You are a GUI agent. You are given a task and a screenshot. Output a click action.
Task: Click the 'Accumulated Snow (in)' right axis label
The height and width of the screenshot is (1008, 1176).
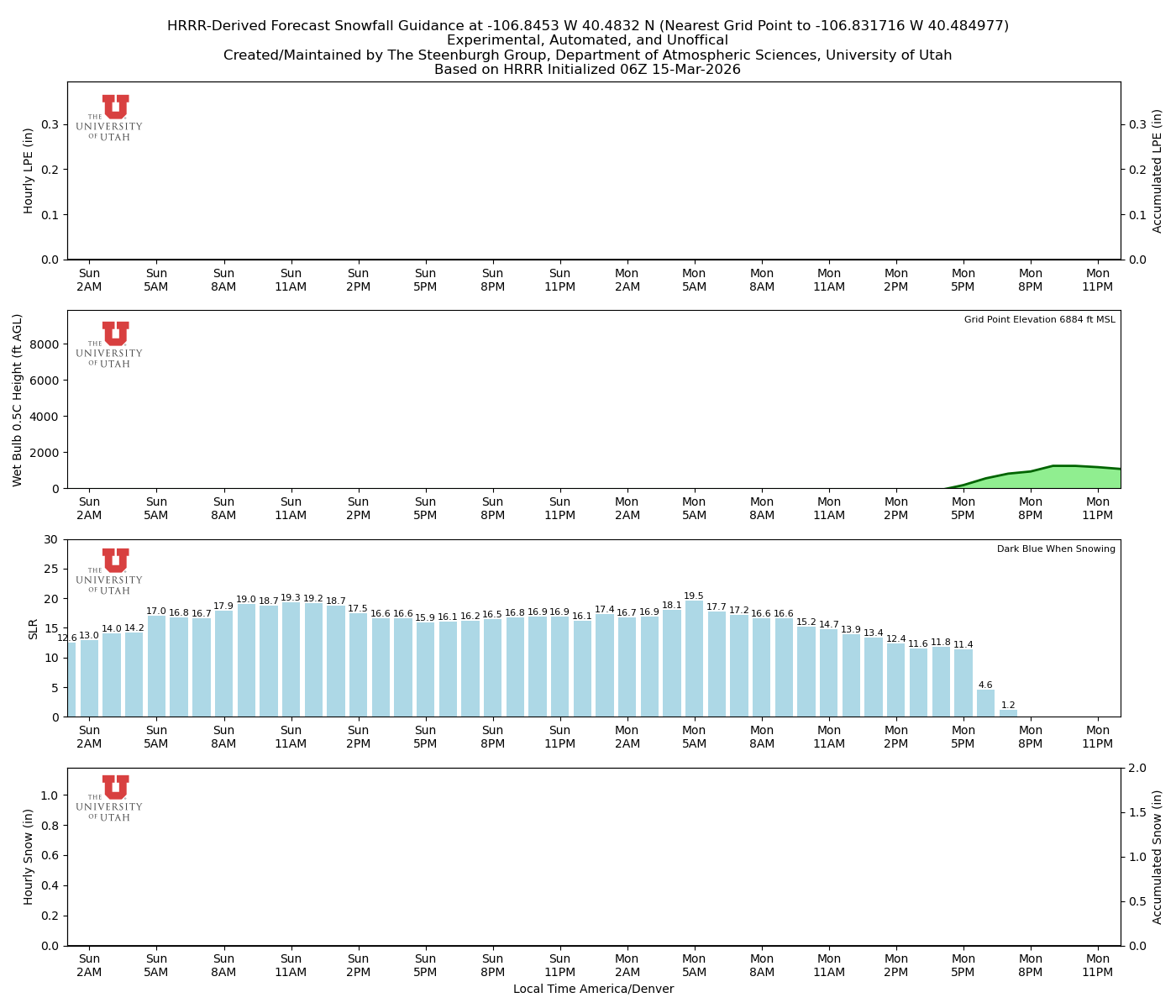tap(1158, 857)
